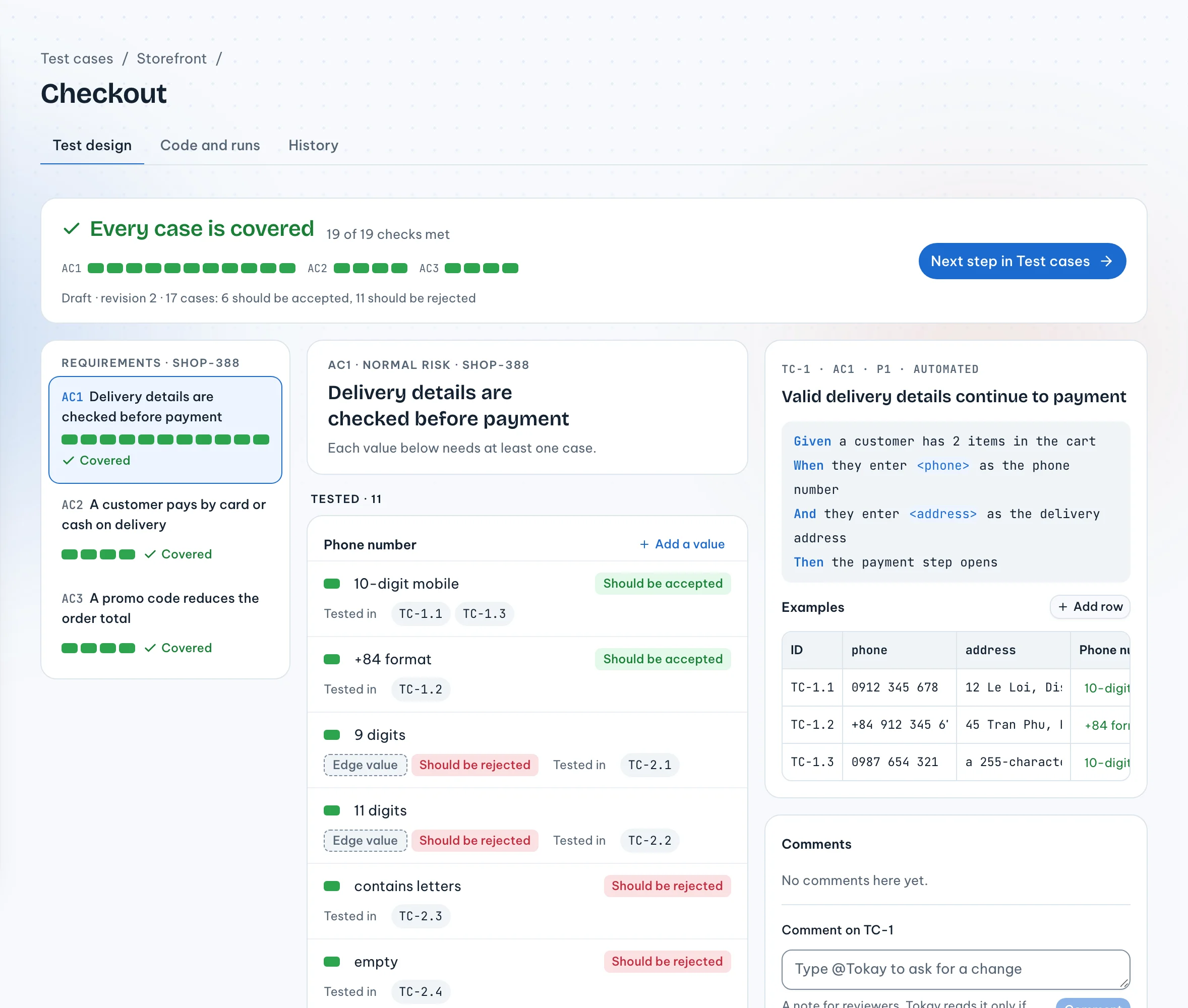Click address cell 45 Tran Phu
This screenshot has width=1188, height=1008.
click(1013, 725)
